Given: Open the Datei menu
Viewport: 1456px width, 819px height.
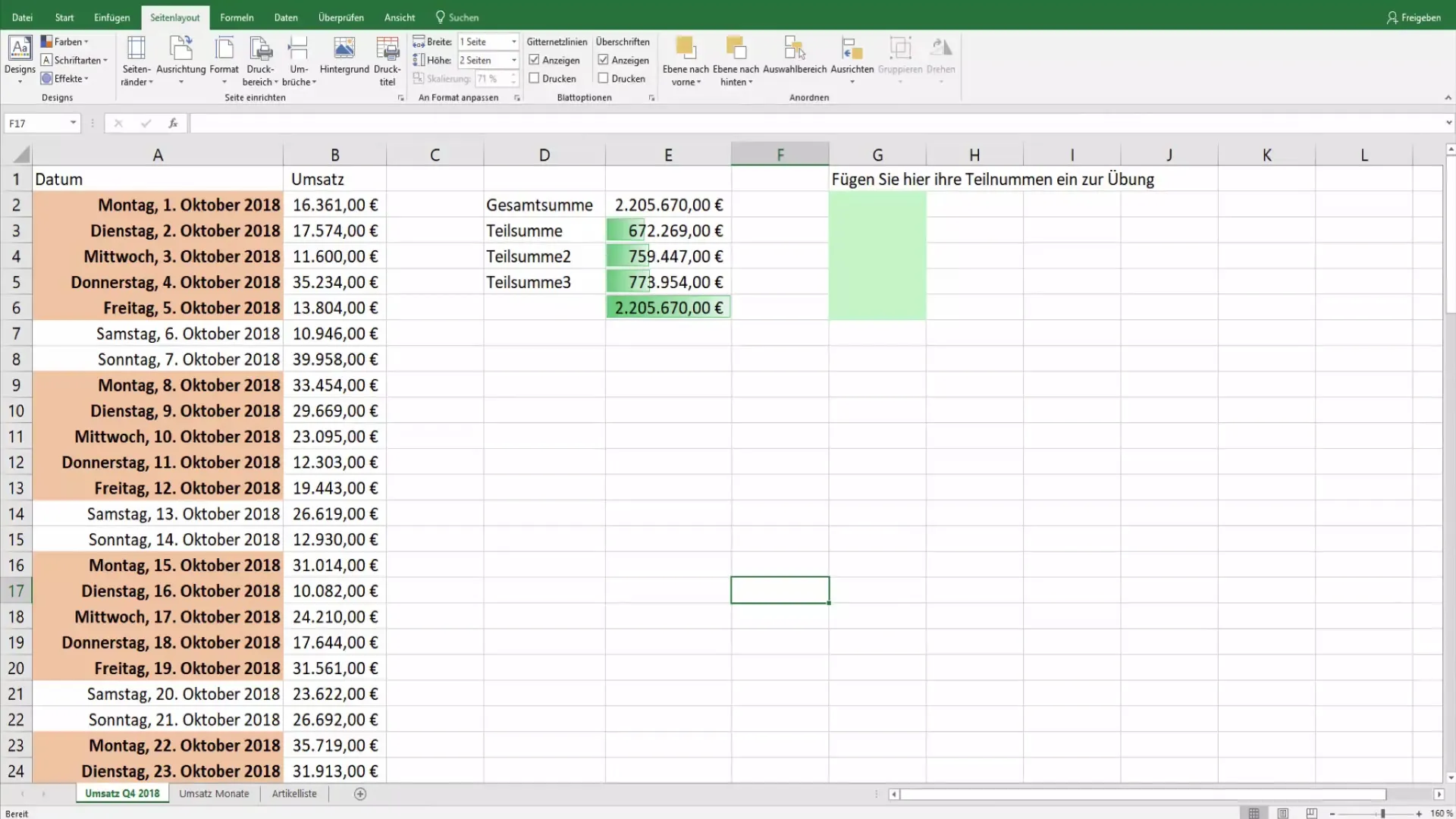Looking at the screenshot, I should point(22,17).
